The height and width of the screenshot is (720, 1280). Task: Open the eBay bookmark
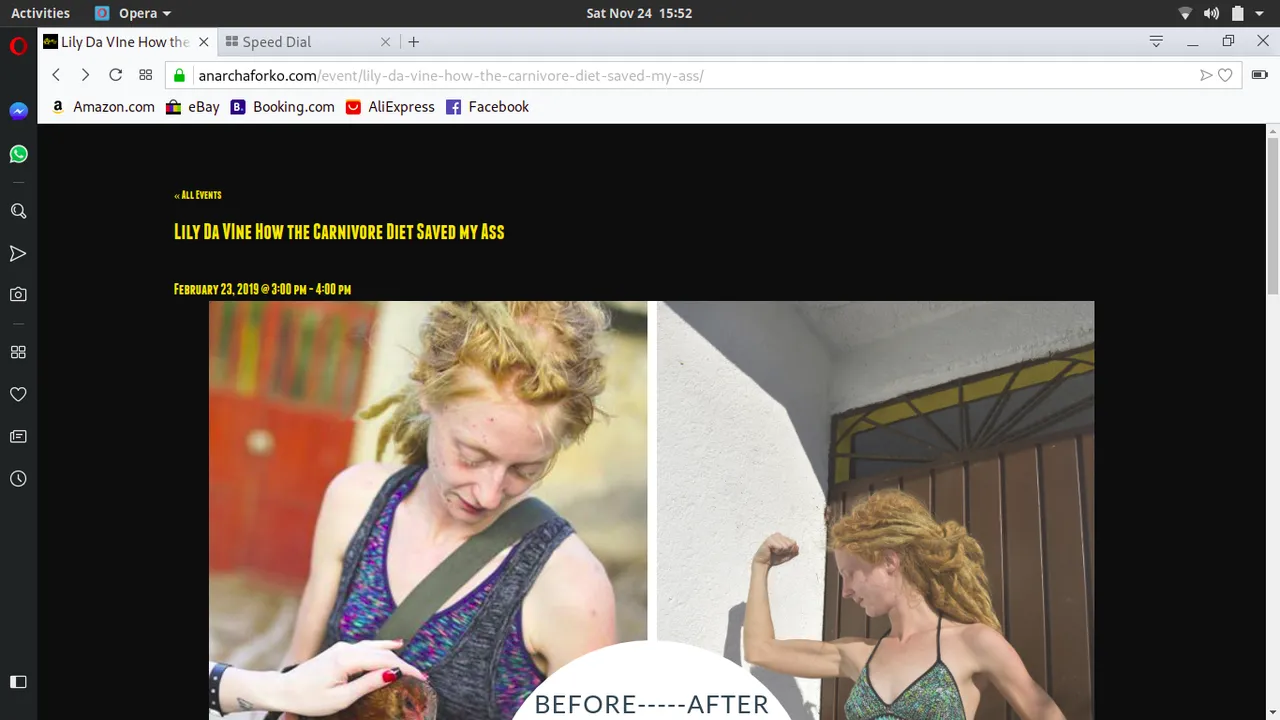coord(193,107)
